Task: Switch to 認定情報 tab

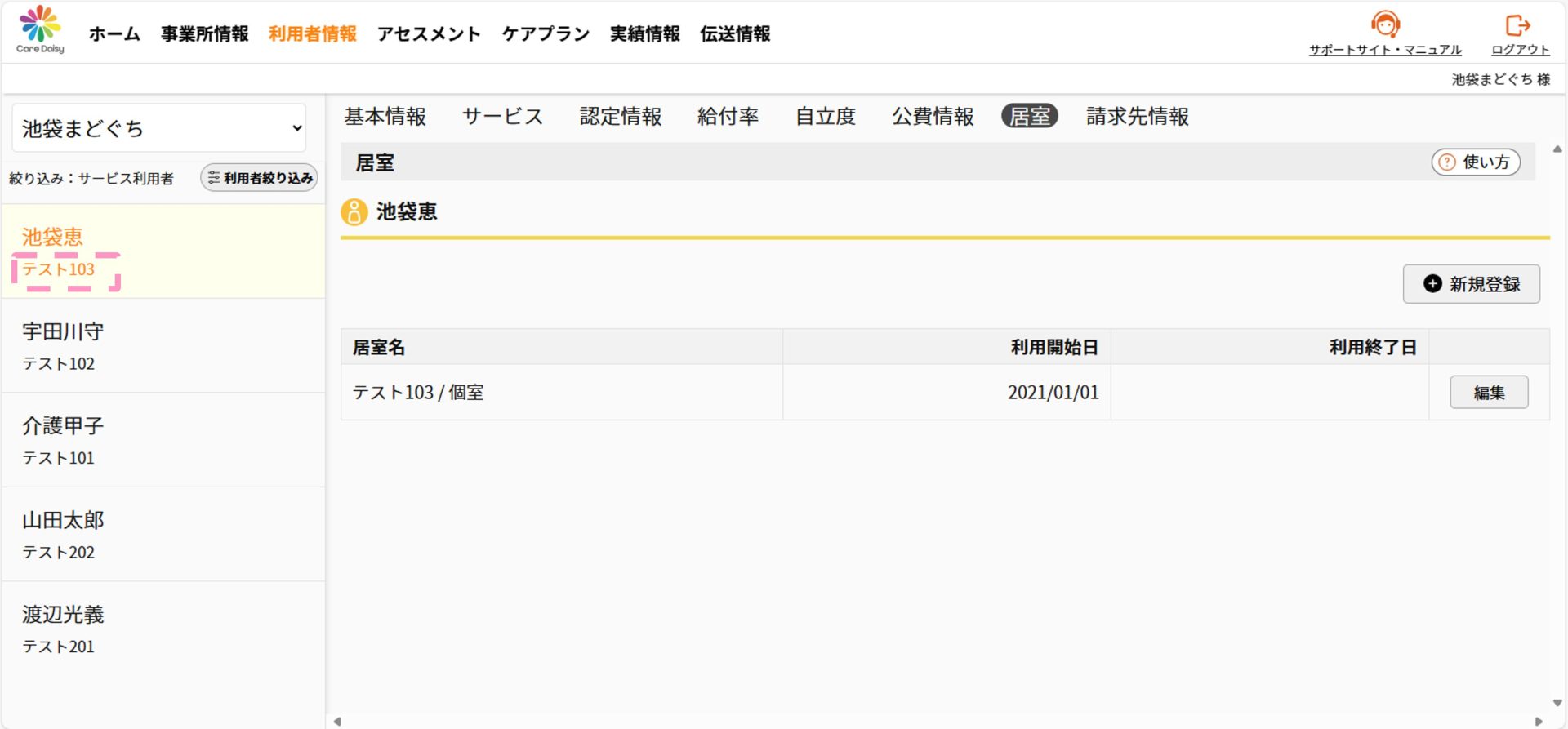Action: (621, 117)
